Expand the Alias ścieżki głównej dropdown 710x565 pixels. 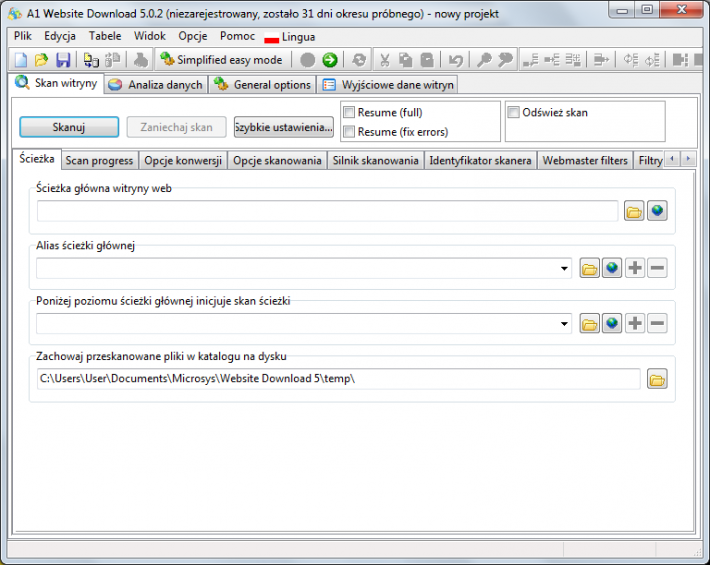pos(564,268)
